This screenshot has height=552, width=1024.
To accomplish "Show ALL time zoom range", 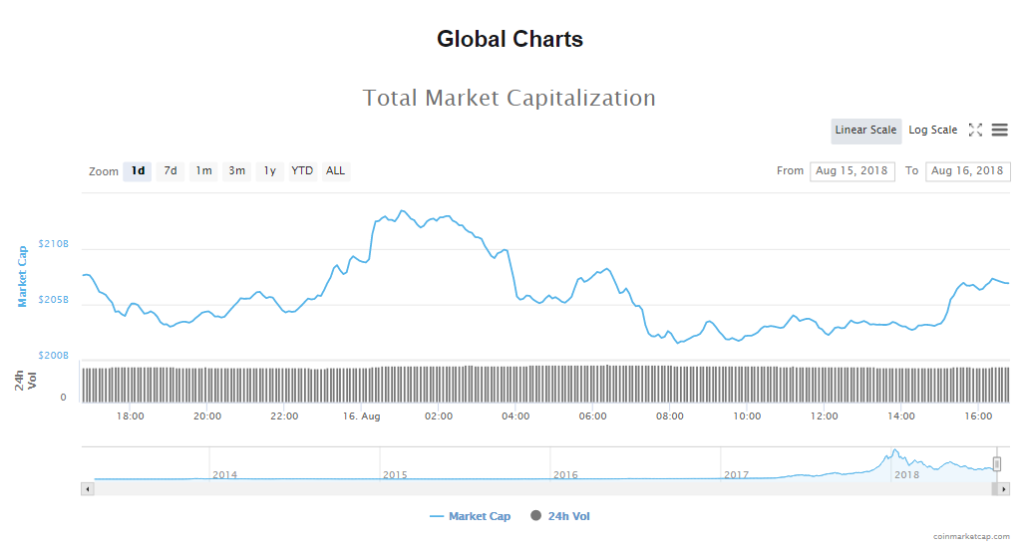I will pos(336,171).
